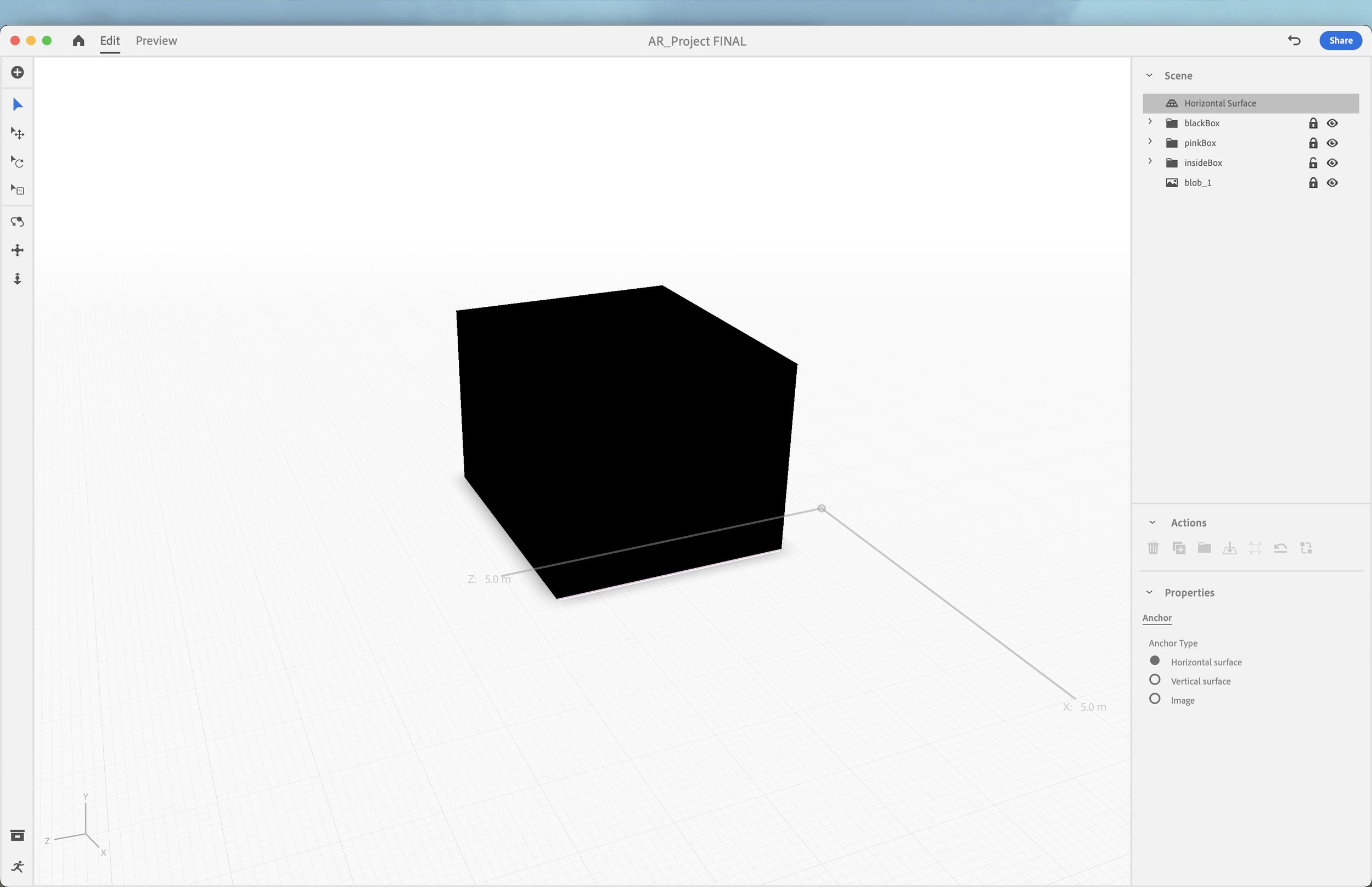Open the Behaviors running-figure icon
This screenshot has height=887, width=1372.
tap(17, 866)
